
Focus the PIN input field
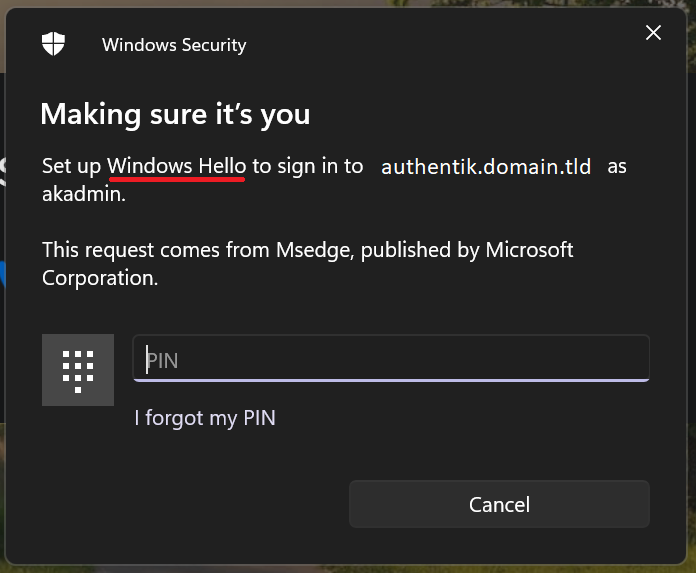point(391,358)
